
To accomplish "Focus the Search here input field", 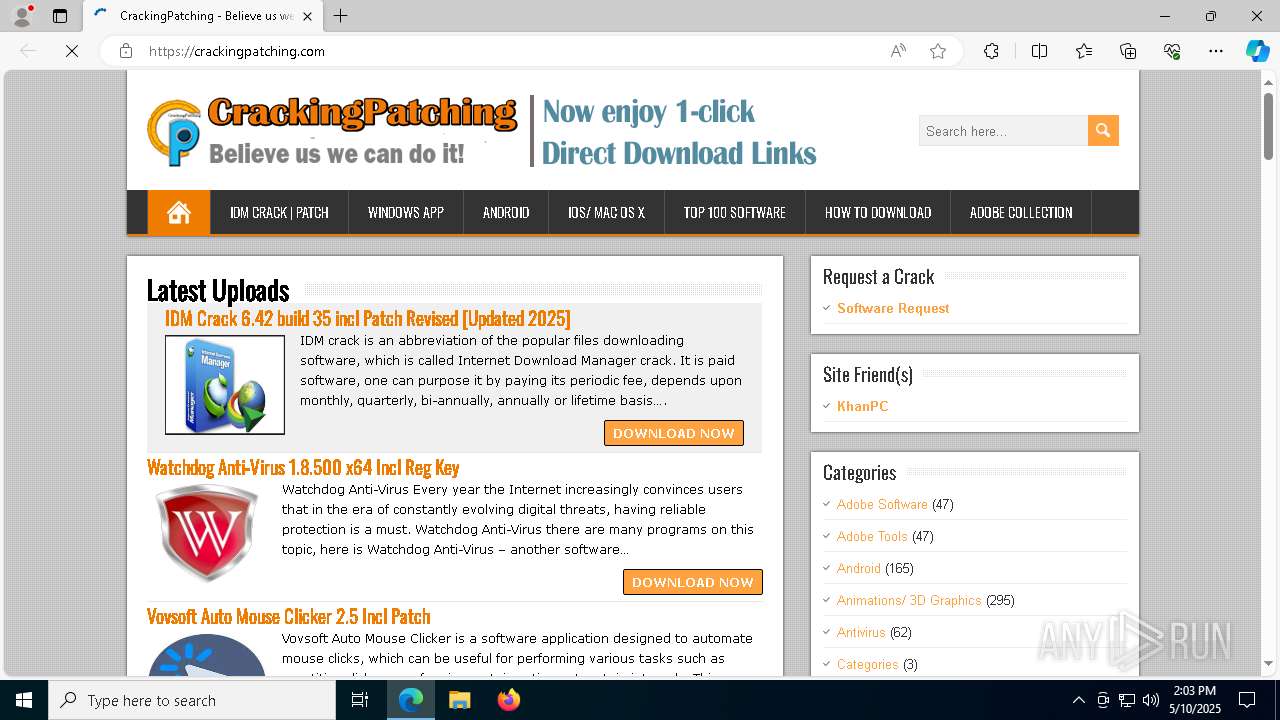I will [1003, 131].
